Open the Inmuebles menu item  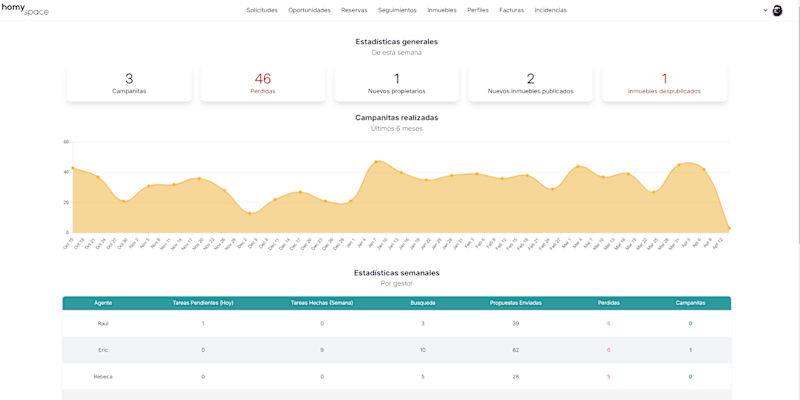(x=442, y=10)
